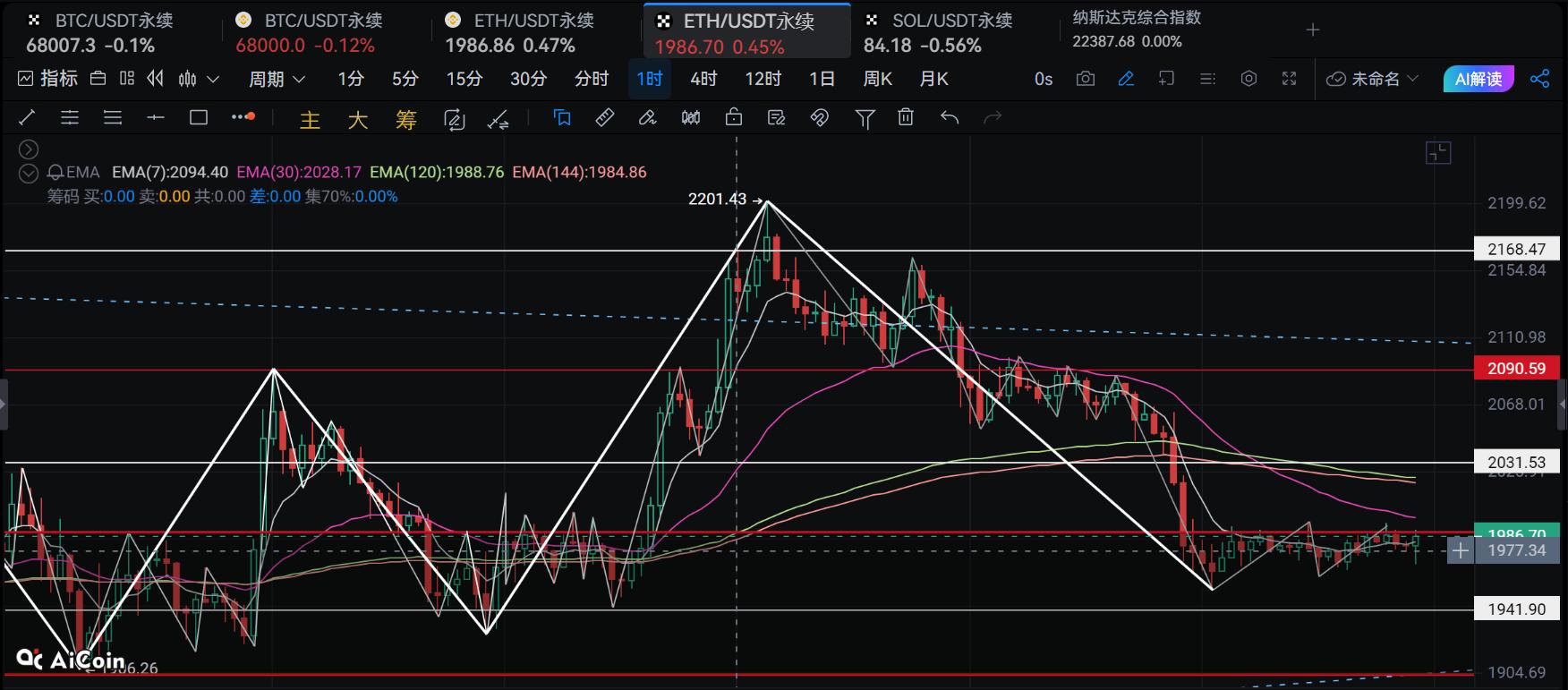Select the trend line drawing tool
This screenshot has width=1568, height=690.
pos(27,117)
